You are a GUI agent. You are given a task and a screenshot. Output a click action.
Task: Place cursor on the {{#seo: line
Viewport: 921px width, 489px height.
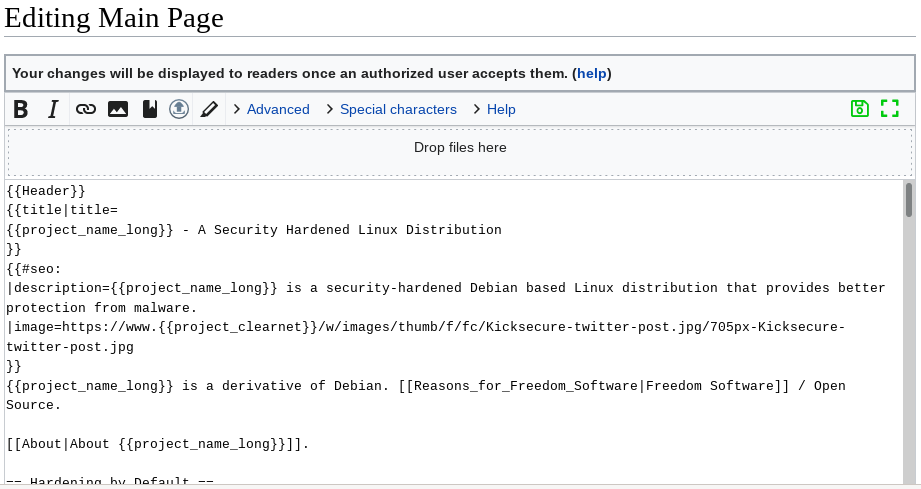click(x=34, y=268)
